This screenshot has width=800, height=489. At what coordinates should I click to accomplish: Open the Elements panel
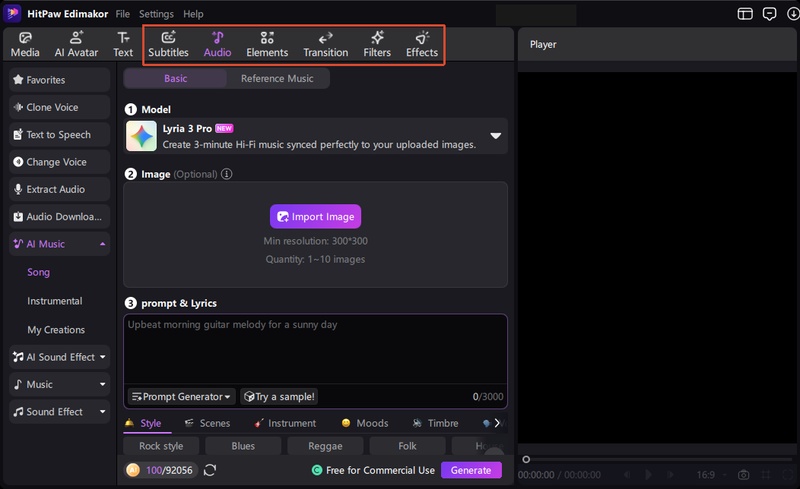click(267, 44)
